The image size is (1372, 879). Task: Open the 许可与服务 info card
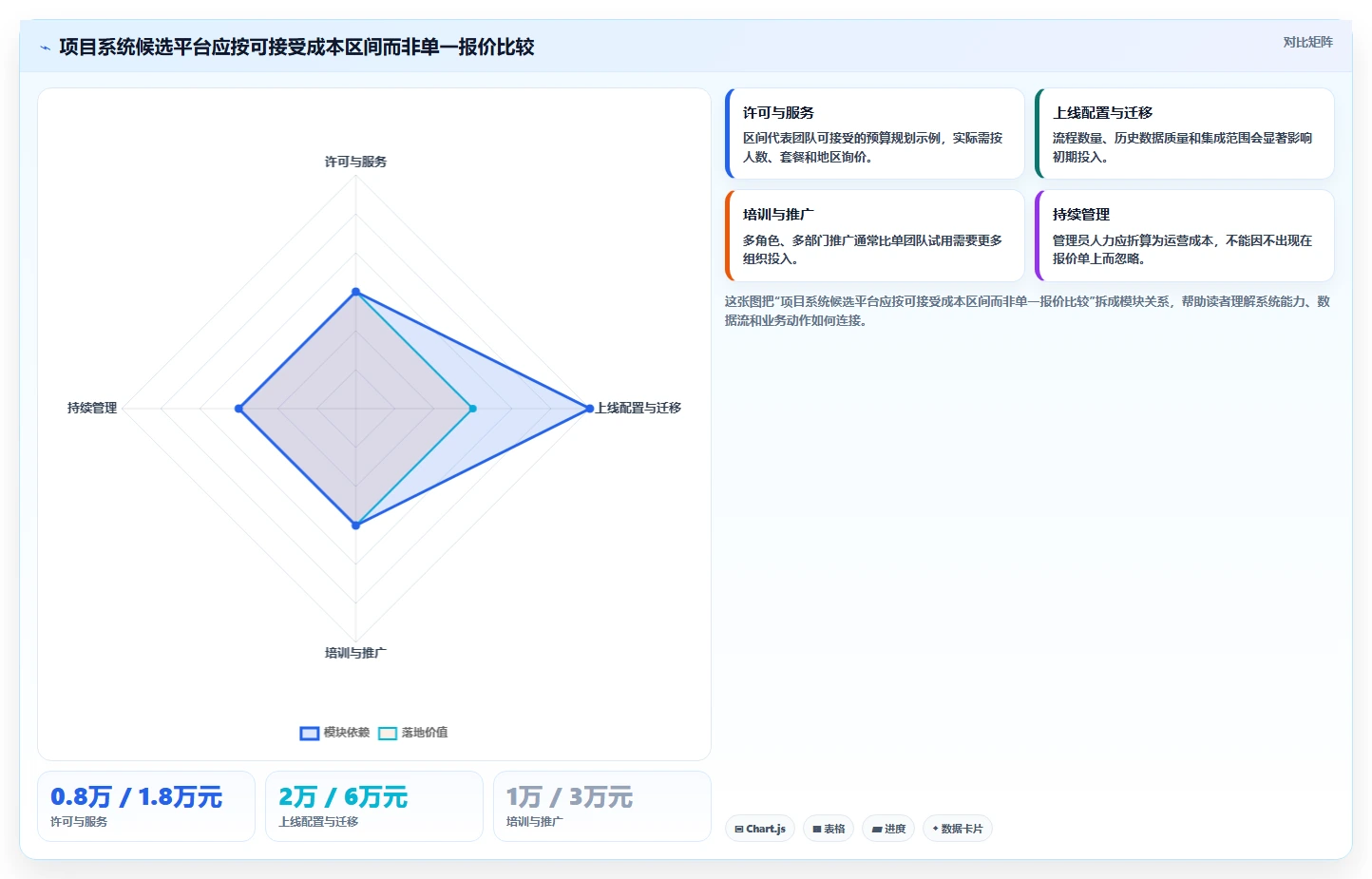[874, 134]
